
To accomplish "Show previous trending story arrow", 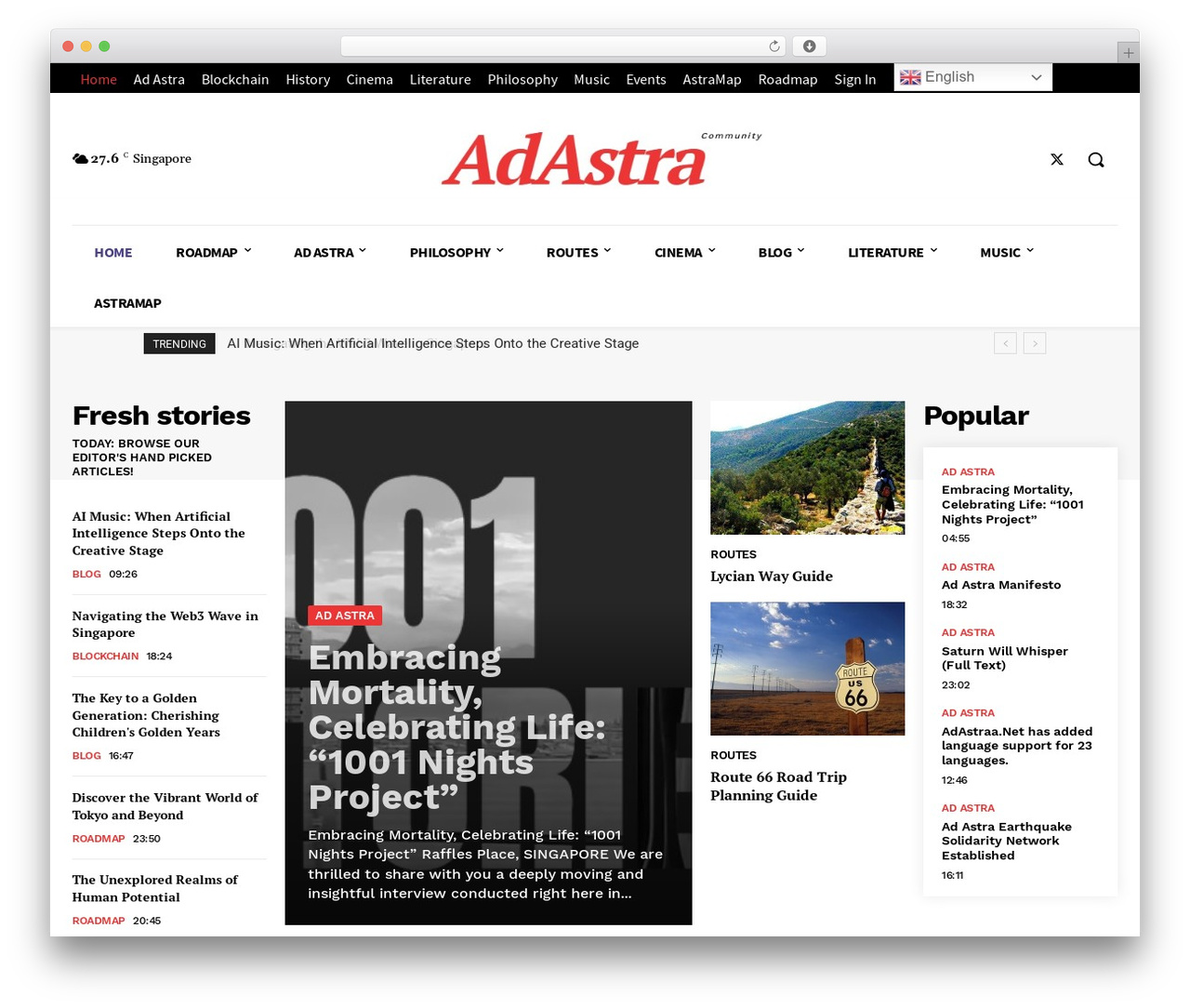I will coord(1005,343).
